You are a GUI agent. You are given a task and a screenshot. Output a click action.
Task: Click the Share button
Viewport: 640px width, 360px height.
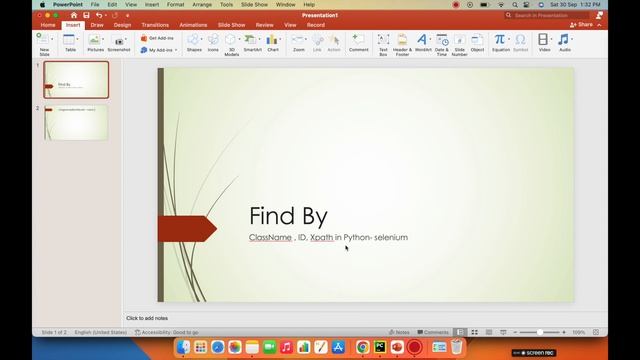[x=581, y=24]
